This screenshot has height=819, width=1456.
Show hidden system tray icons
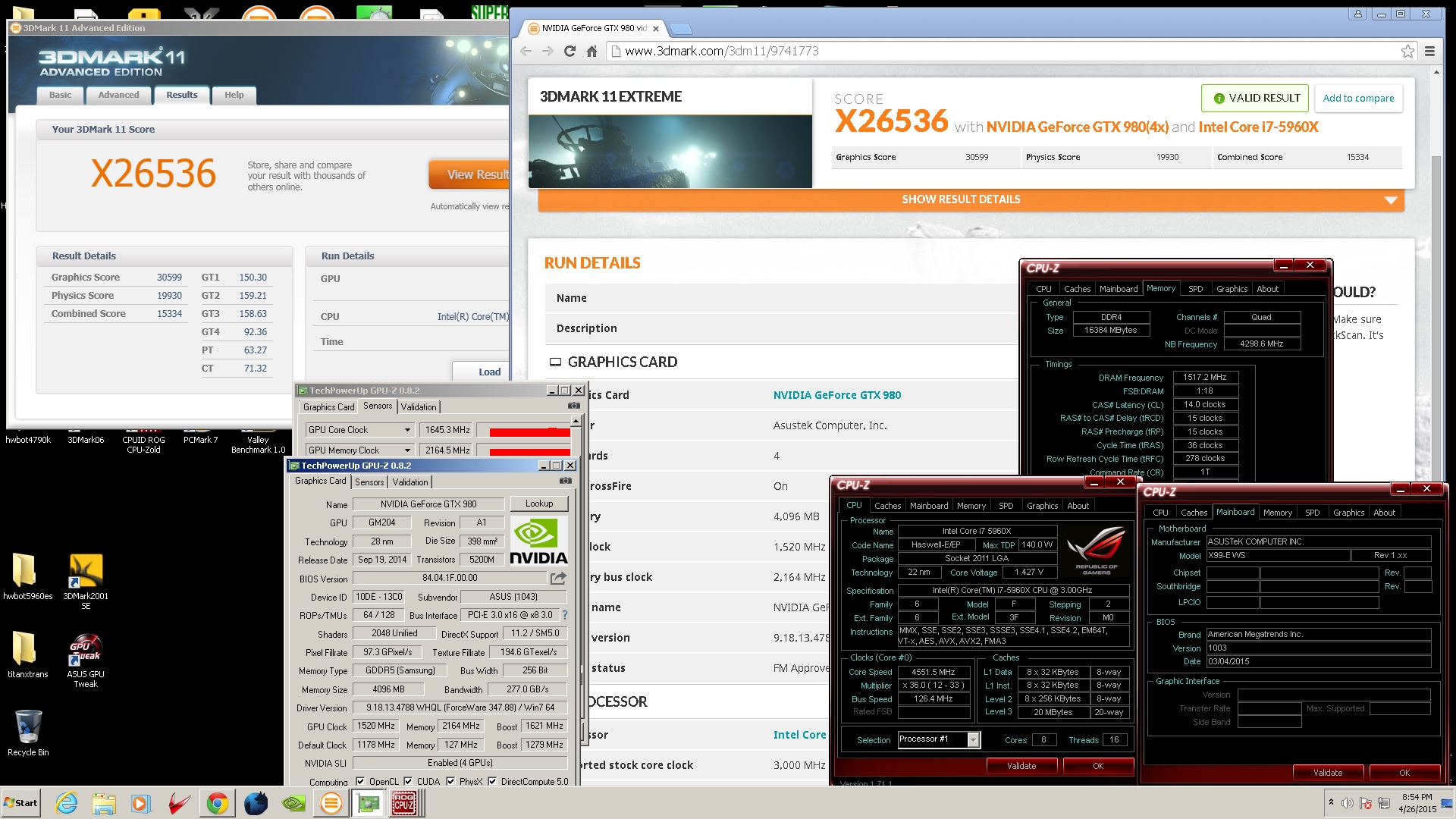(1331, 802)
